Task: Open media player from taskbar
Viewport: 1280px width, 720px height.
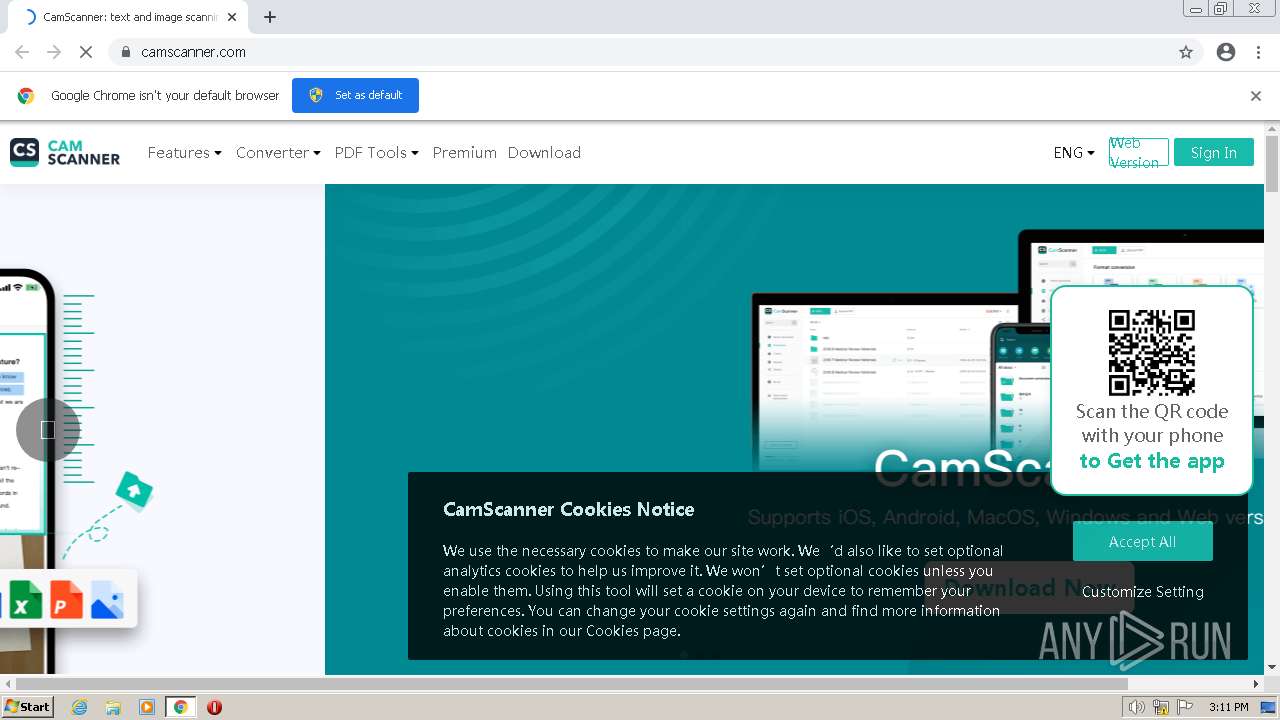Action: (x=146, y=707)
